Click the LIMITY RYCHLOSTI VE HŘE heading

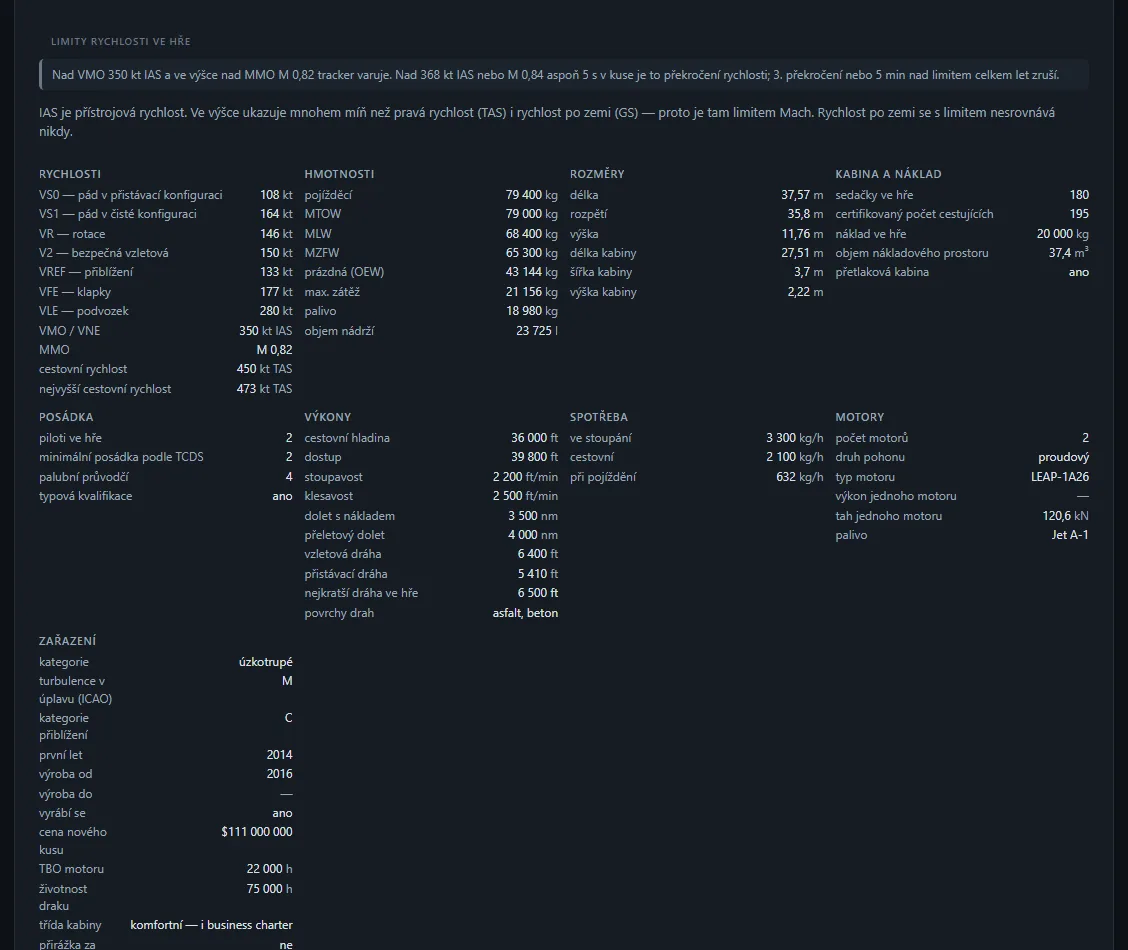(x=121, y=42)
